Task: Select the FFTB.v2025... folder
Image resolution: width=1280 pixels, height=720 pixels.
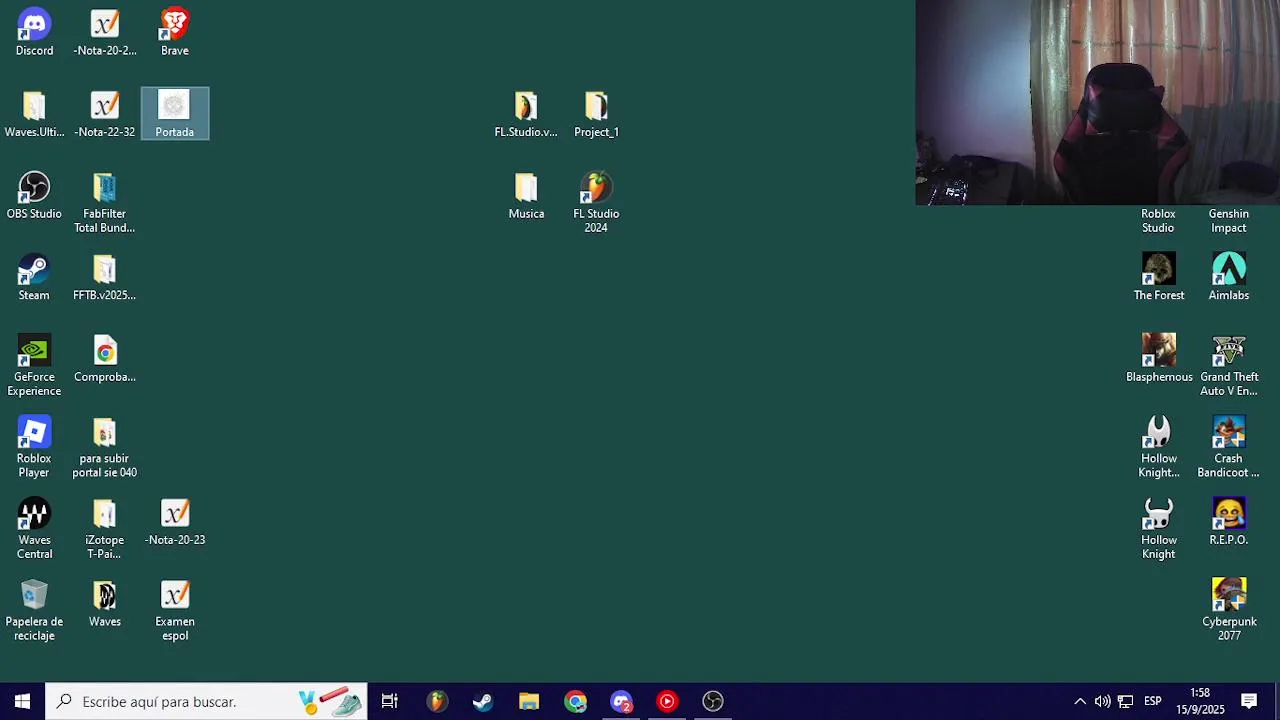Action: [x=105, y=277]
